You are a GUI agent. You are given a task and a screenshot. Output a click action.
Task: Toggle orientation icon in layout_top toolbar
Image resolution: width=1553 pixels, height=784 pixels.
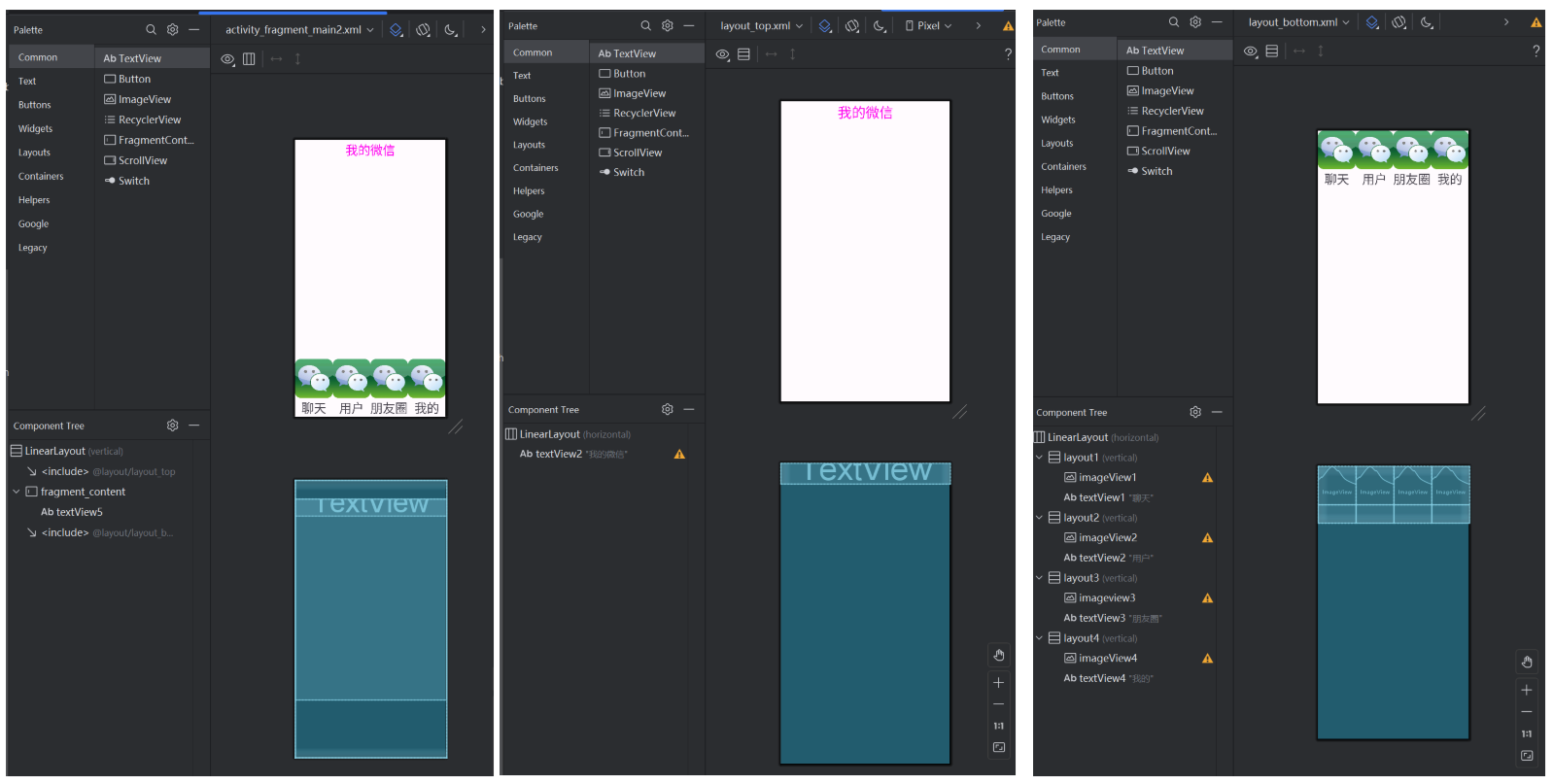[x=852, y=26]
